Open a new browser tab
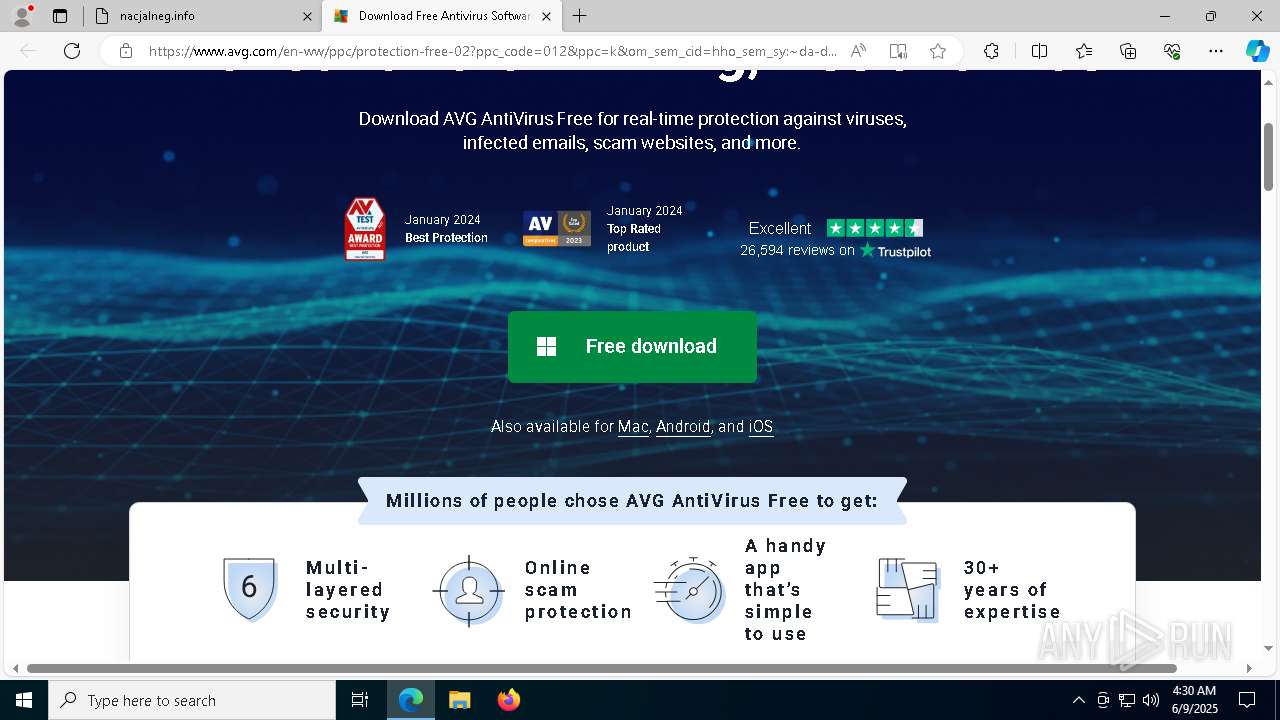Viewport: 1280px width, 720px height. pyautogui.click(x=580, y=16)
